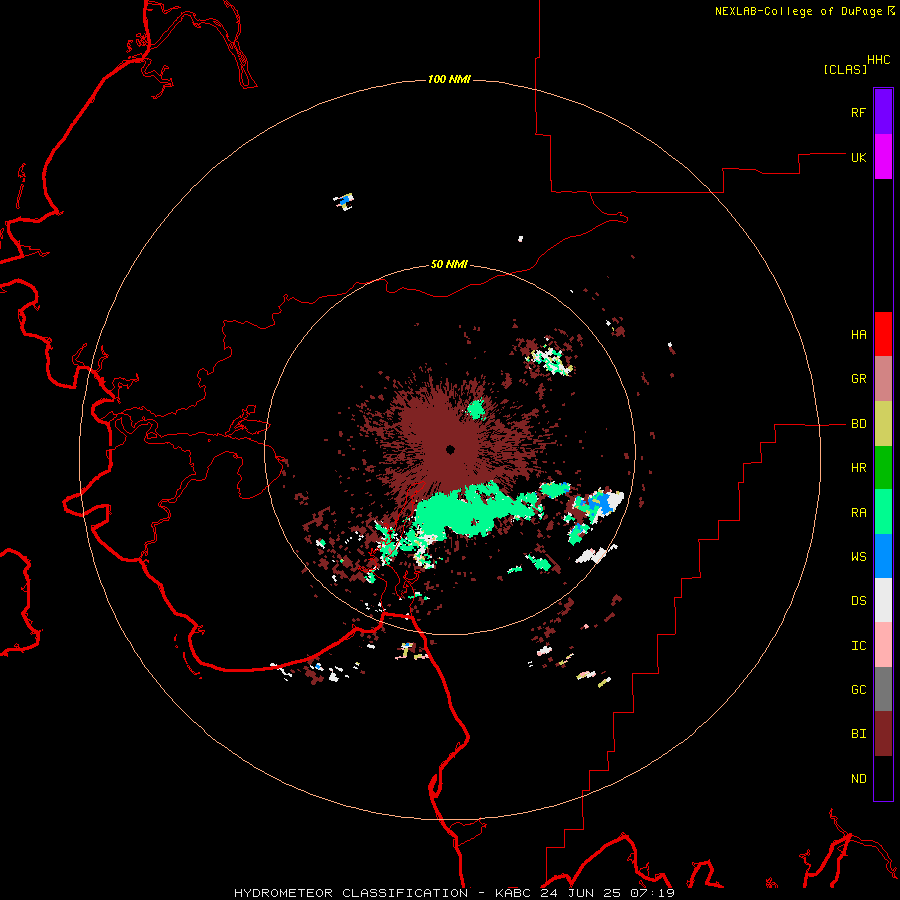This screenshot has height=900, width=900.
Task: Click the bright green RA legend swatch
Action: [883, 512]
